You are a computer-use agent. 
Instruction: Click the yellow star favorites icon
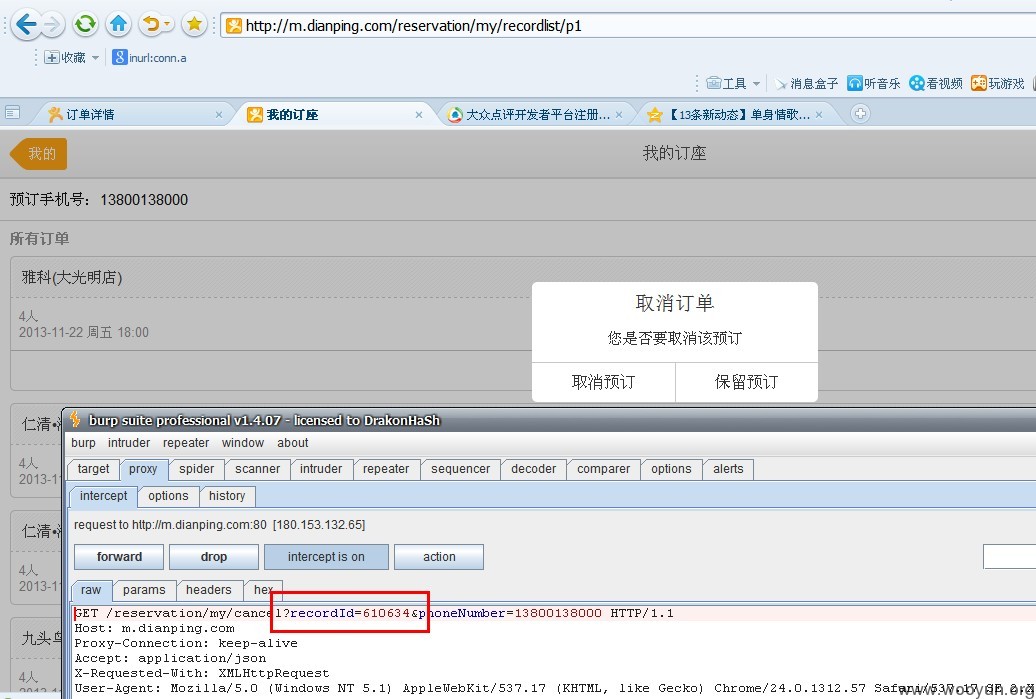(194, 25)
